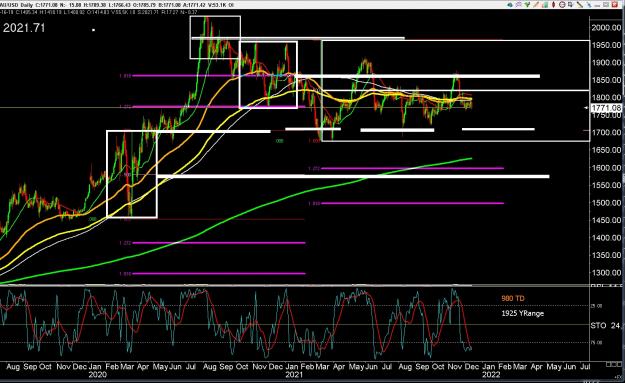This screenshot has height=383, width=625.
Task: Click the green checkmark arrow toolbar icon
Action: point(527,4)
